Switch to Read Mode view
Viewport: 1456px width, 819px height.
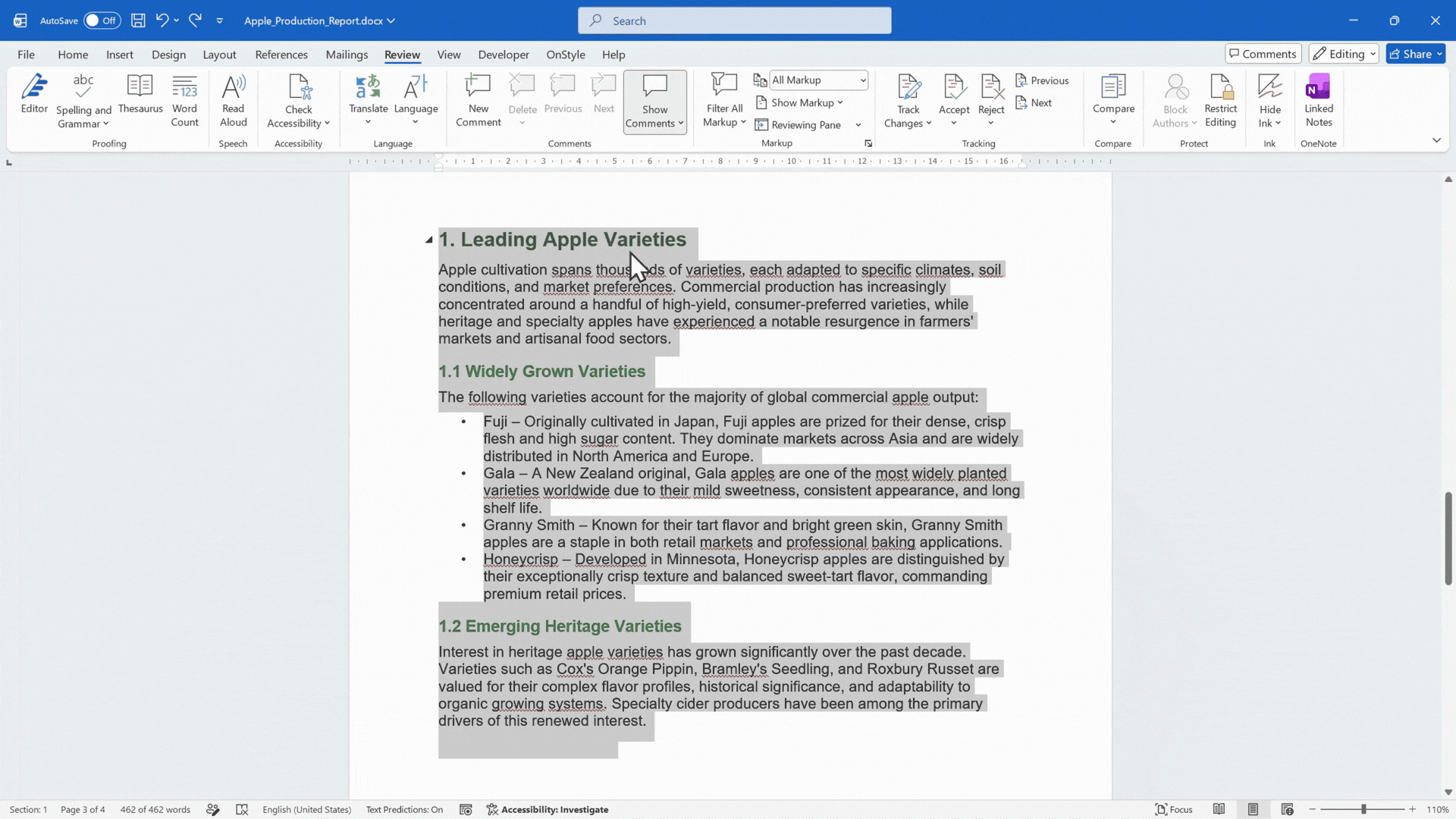1219,810
